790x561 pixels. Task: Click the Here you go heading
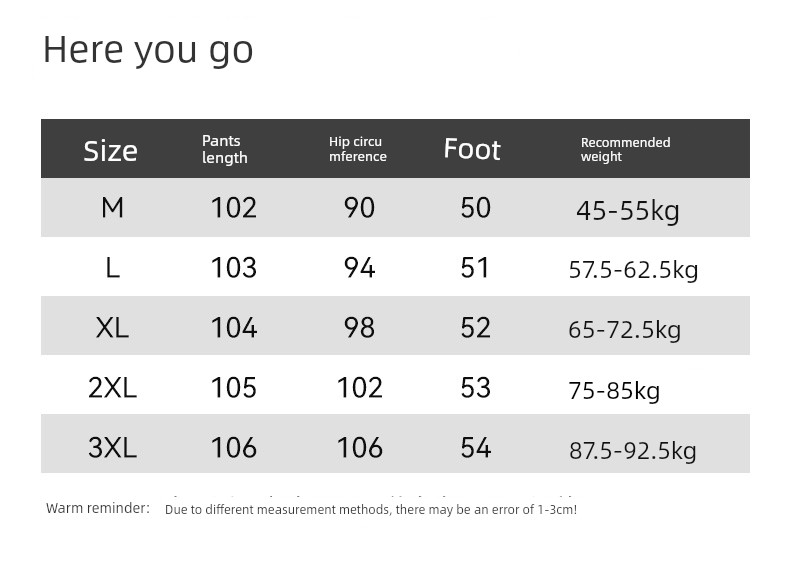(148, 50)
